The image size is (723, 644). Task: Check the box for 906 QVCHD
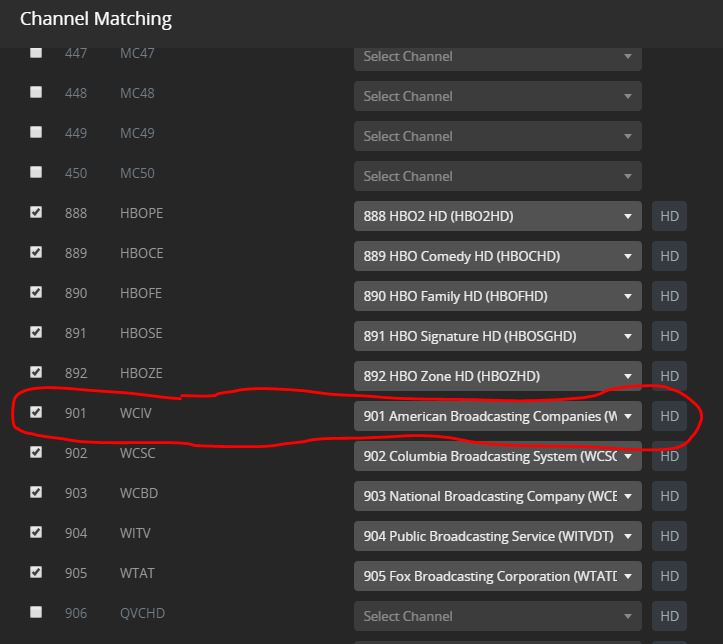[x=36, y=612]
